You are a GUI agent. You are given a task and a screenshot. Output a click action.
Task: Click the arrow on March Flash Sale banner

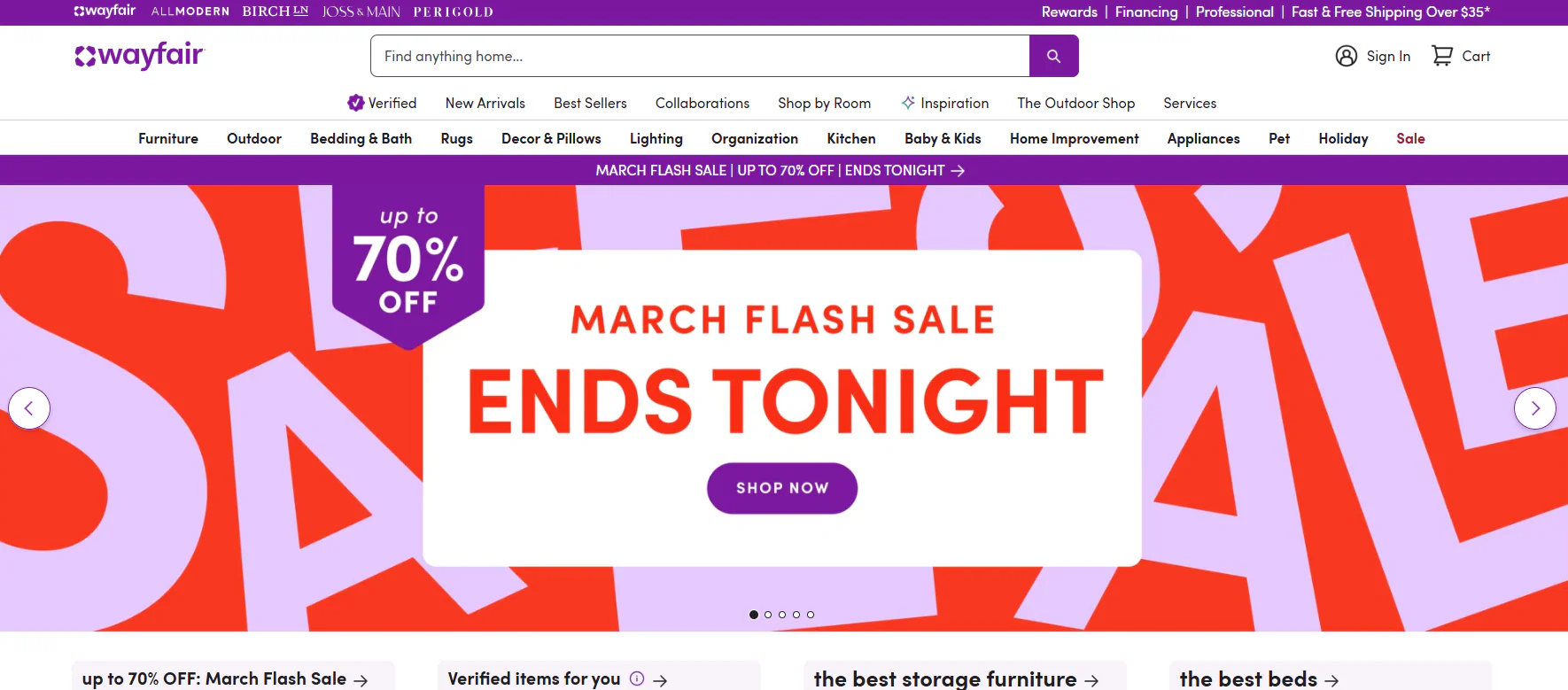coord(959,170)
